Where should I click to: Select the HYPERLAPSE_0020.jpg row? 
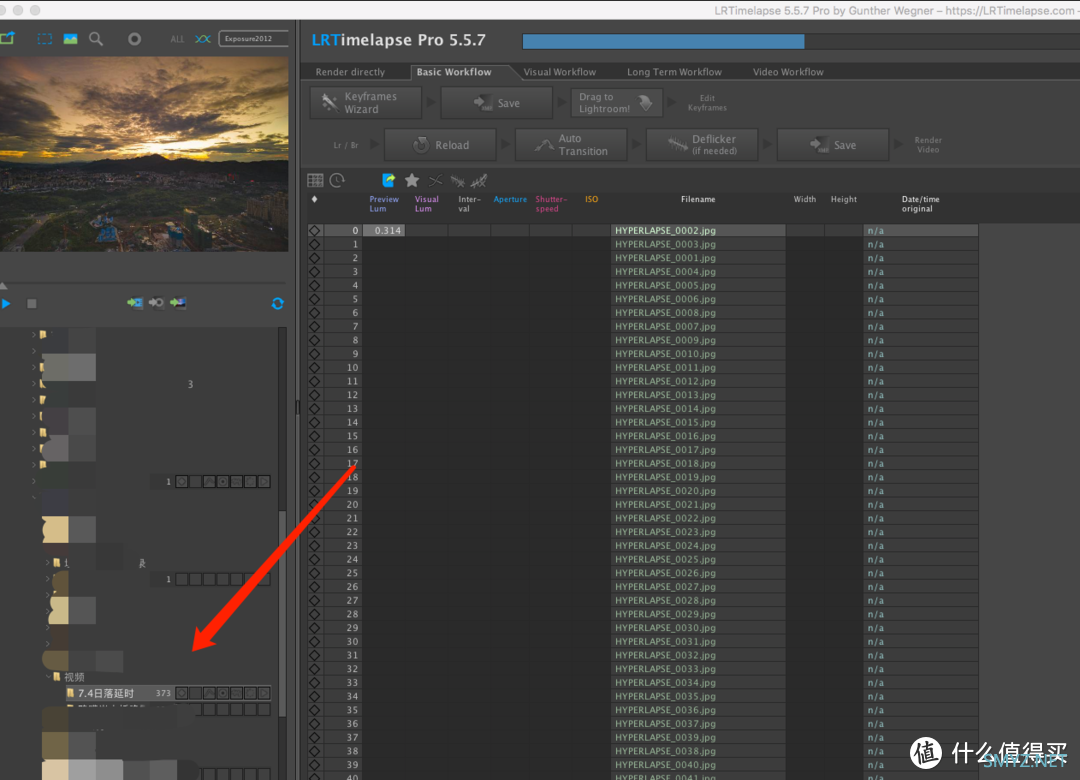(x=643, y=491)
